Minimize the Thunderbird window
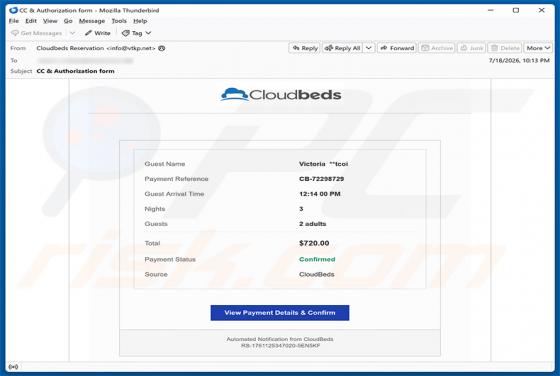Screen dimensions: 560x376 (491, 10)
